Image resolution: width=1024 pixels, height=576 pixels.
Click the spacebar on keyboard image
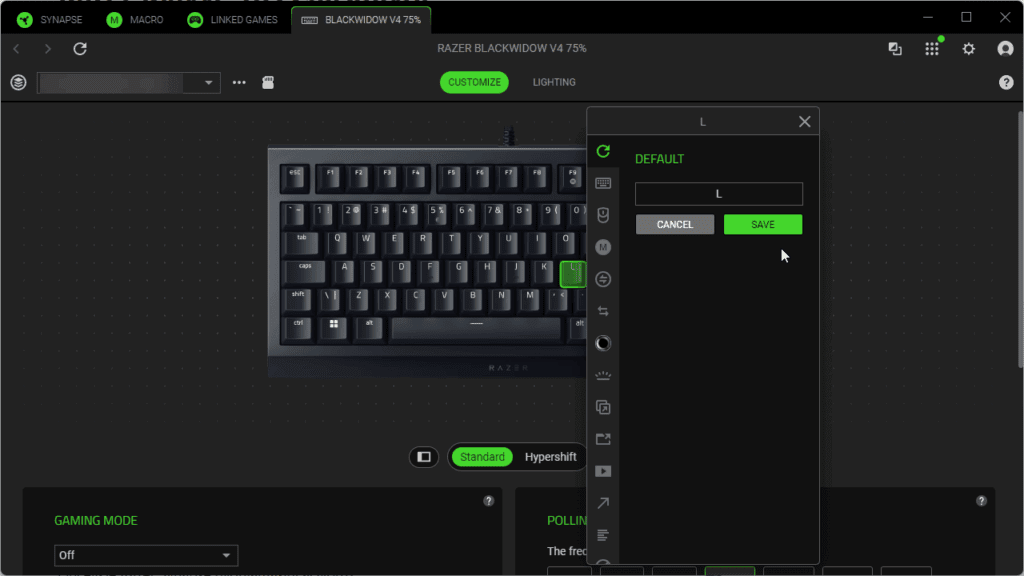(475, 329)
